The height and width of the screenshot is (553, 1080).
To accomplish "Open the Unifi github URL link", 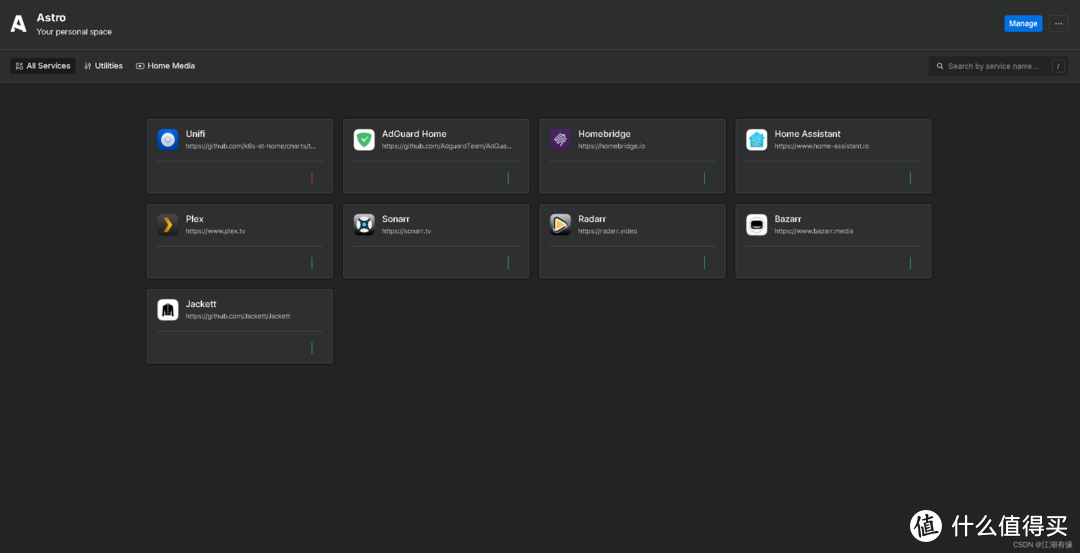I will (x=251, y=146).
